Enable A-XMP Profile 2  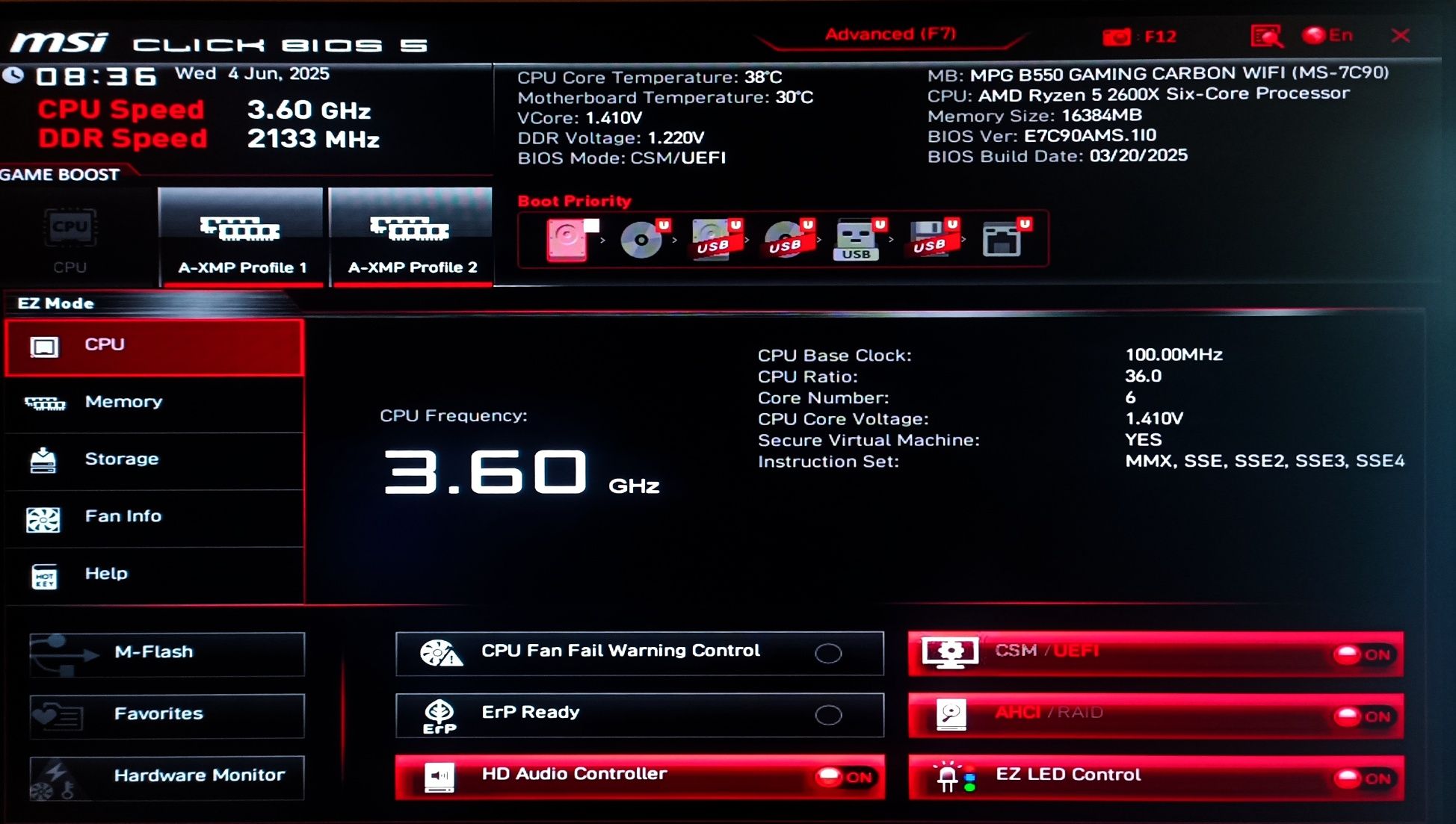coord(411,237)
